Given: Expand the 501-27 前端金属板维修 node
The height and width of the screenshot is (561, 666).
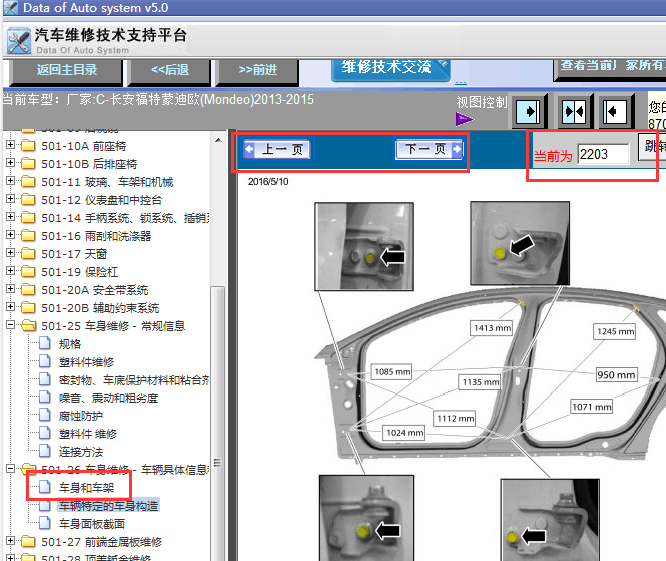Looking at the screenshot, I should coord(11,541).
